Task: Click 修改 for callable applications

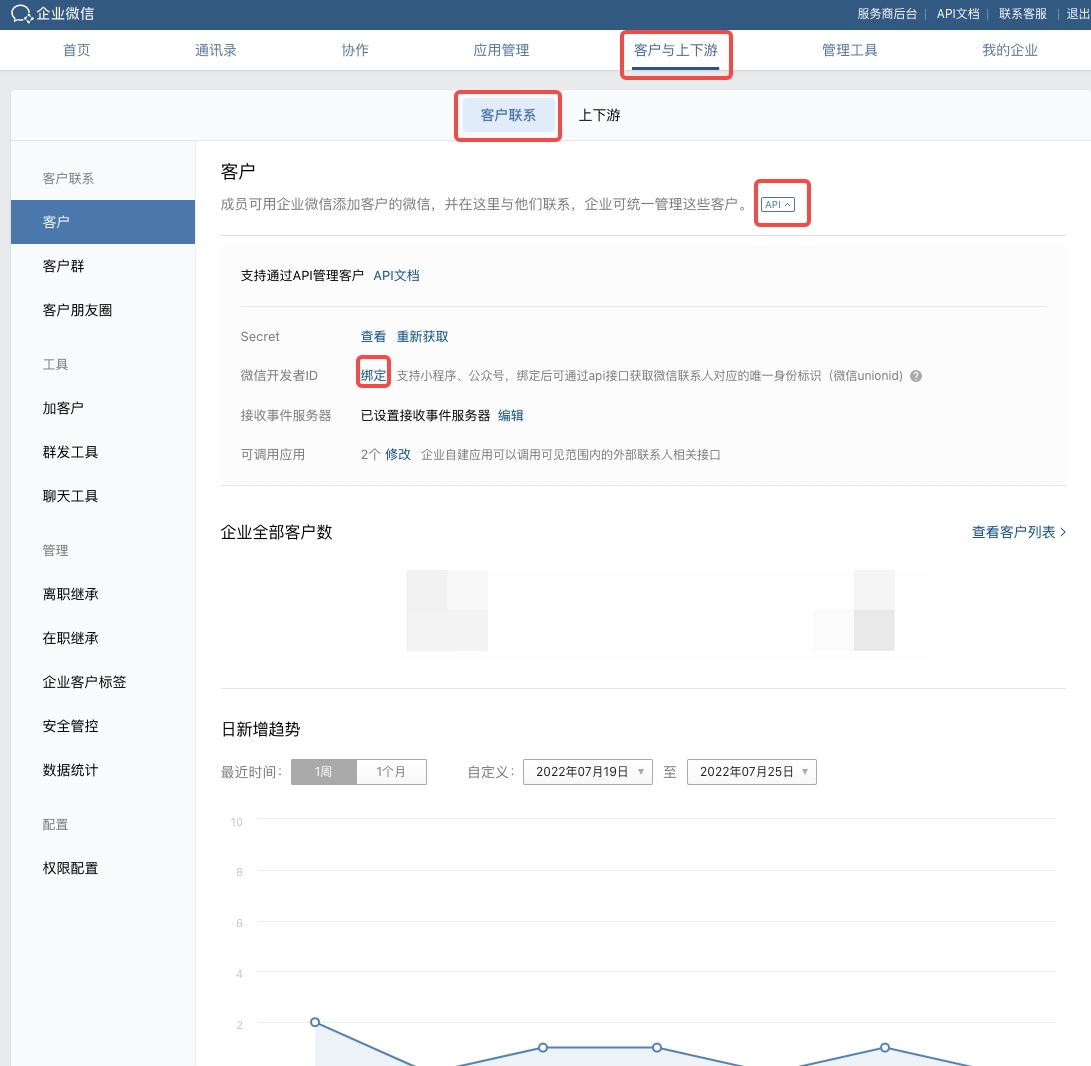Action: (398, 454)
